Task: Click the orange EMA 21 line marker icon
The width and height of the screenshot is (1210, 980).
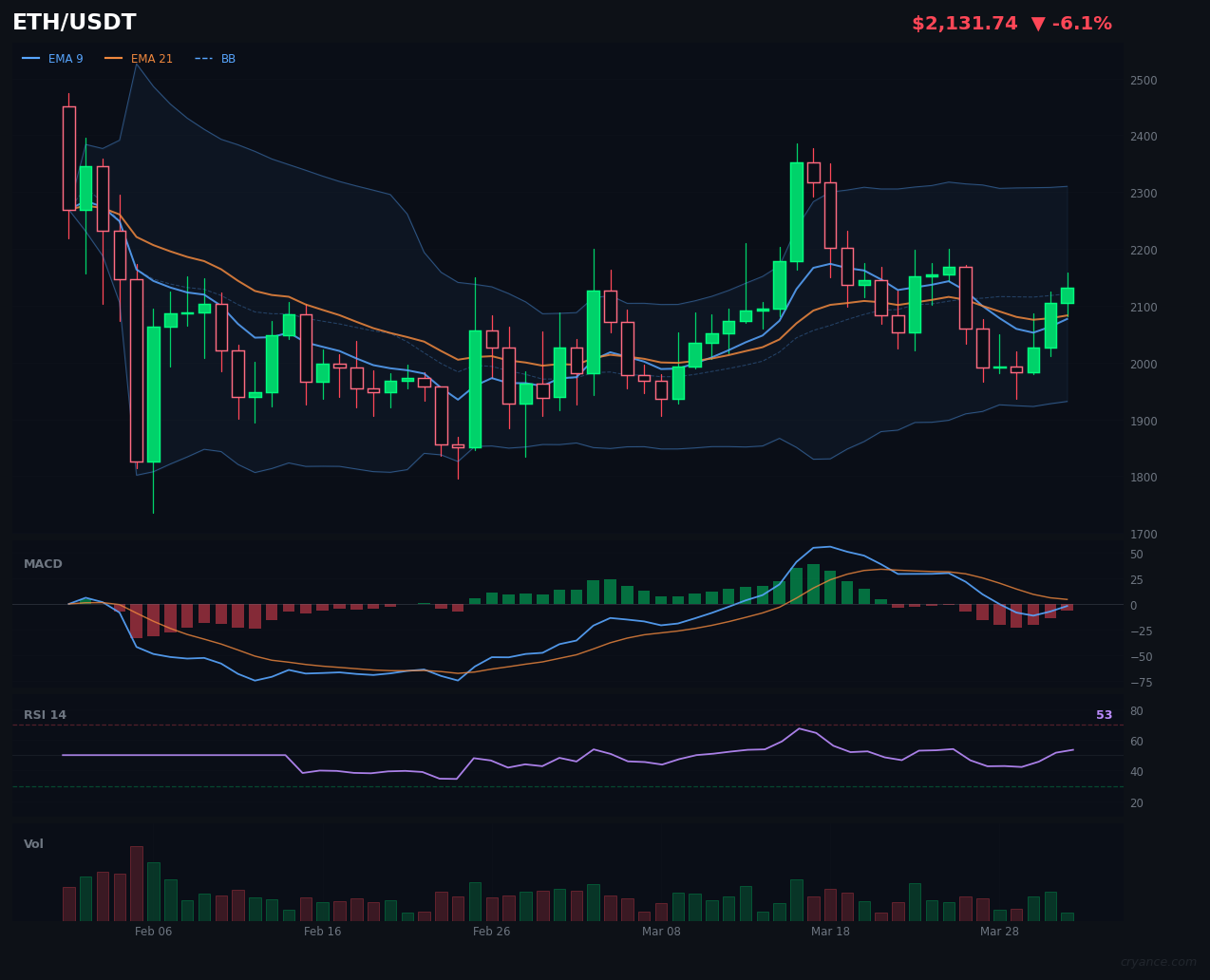Action: pyautogui.click(x=113, y=58)
